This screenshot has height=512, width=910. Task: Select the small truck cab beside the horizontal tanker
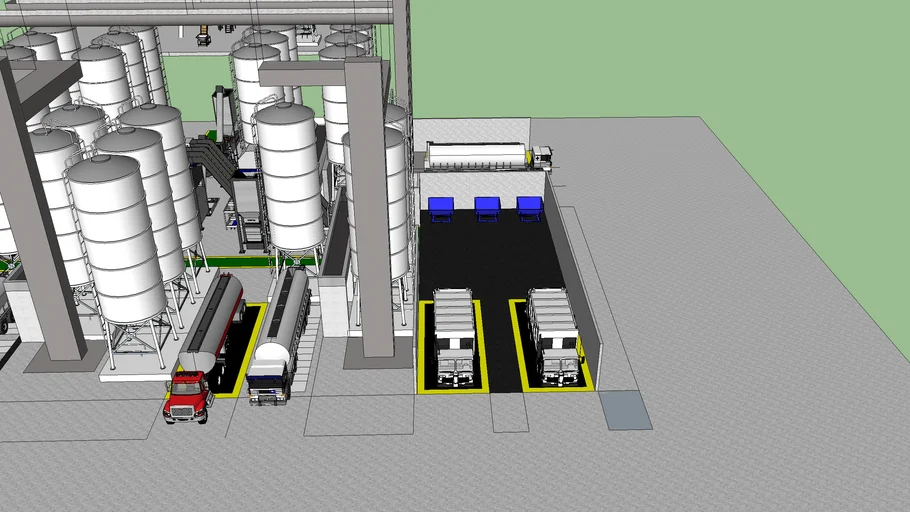pos(541,156)
